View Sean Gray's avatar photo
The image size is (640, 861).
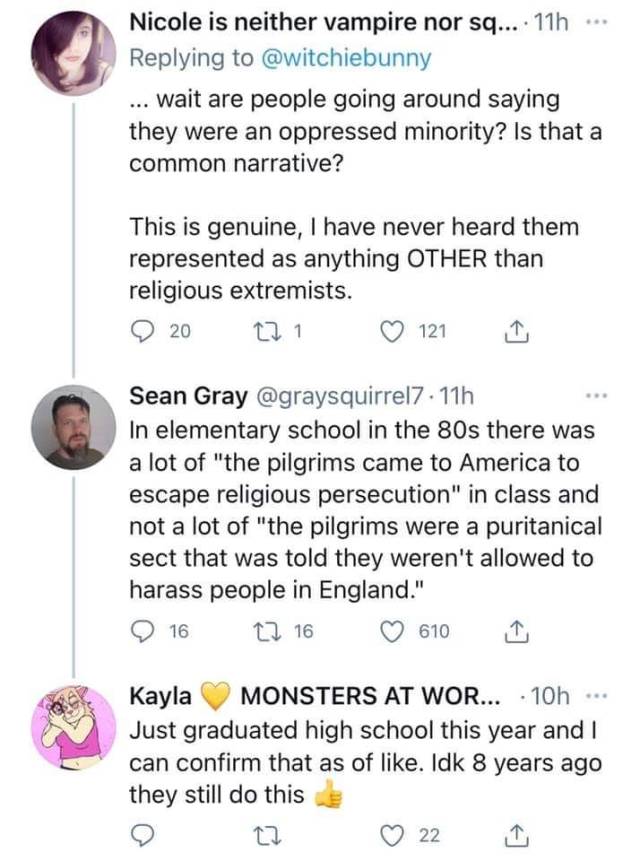(x=73, y=427)
